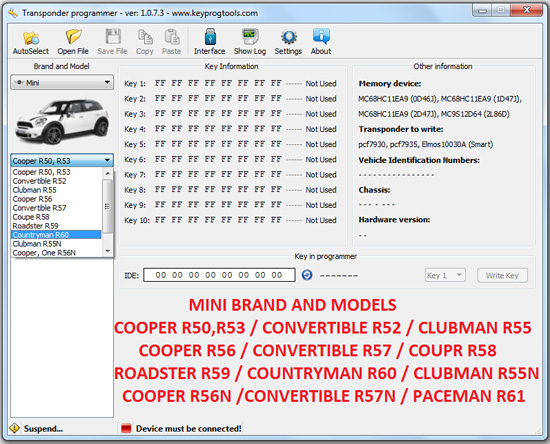Click the model list scroll down arrow
Image resolution: width=550 pixels, height=444 pixels.
(x=108, y=251)
